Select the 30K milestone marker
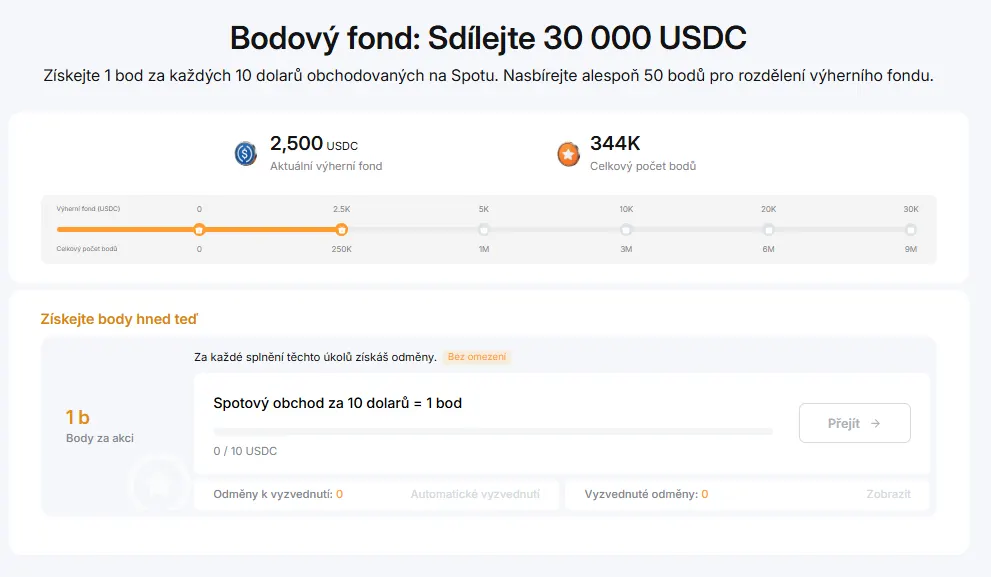 coord(911,229)
